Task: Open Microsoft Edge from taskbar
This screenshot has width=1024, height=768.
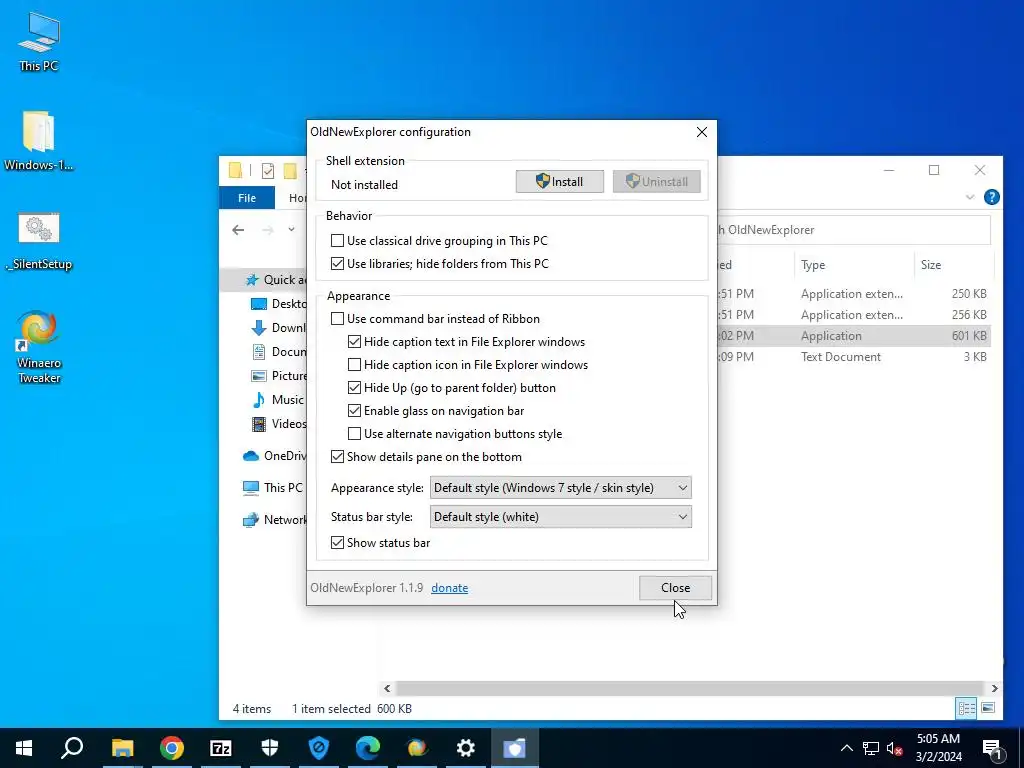Action: tap(368, 748)
